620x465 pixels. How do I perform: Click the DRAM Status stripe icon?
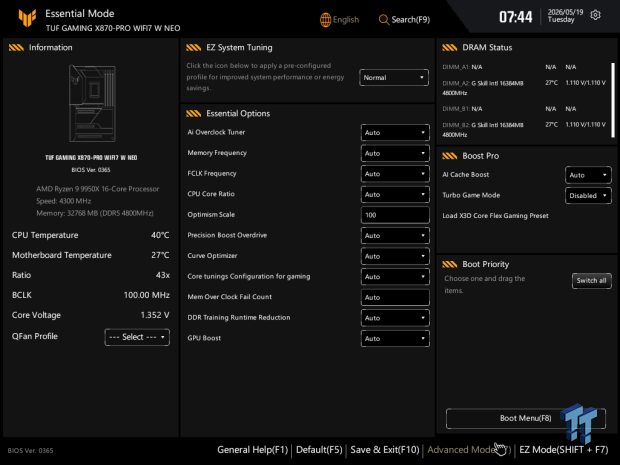click(450, 47)
